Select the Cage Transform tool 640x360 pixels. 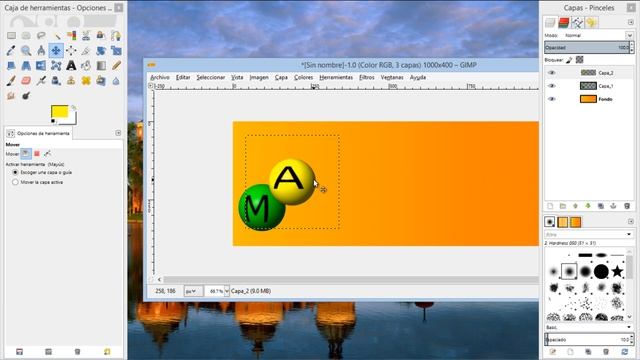[56, 66]
